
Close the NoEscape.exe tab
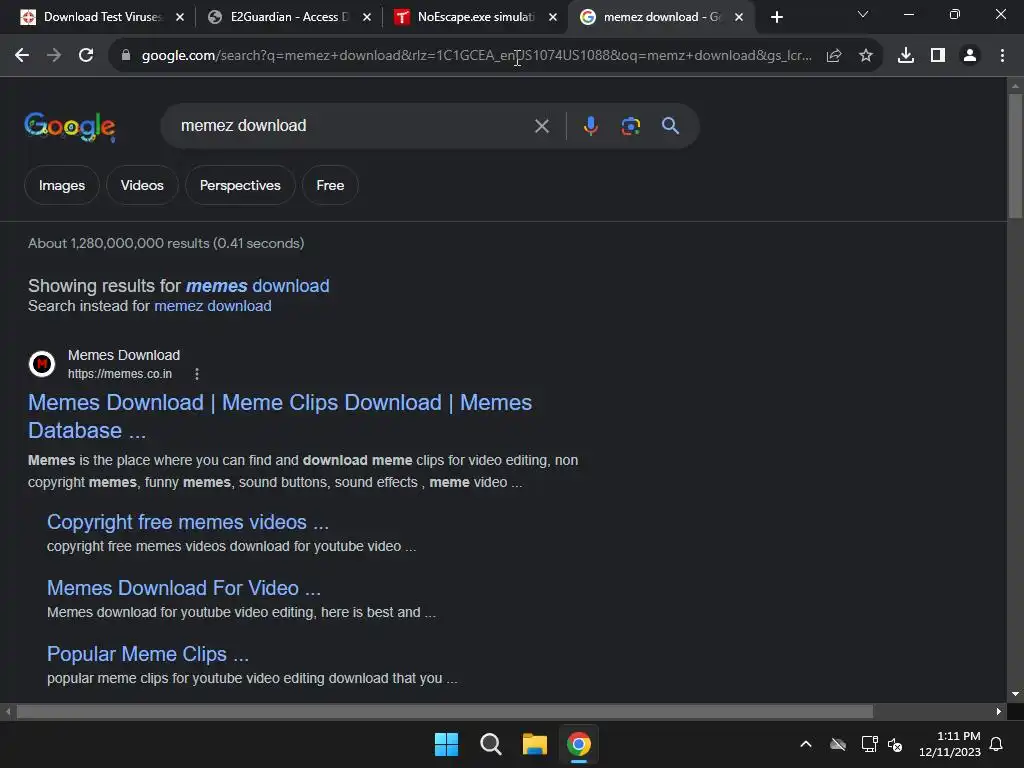coord(553,17)
